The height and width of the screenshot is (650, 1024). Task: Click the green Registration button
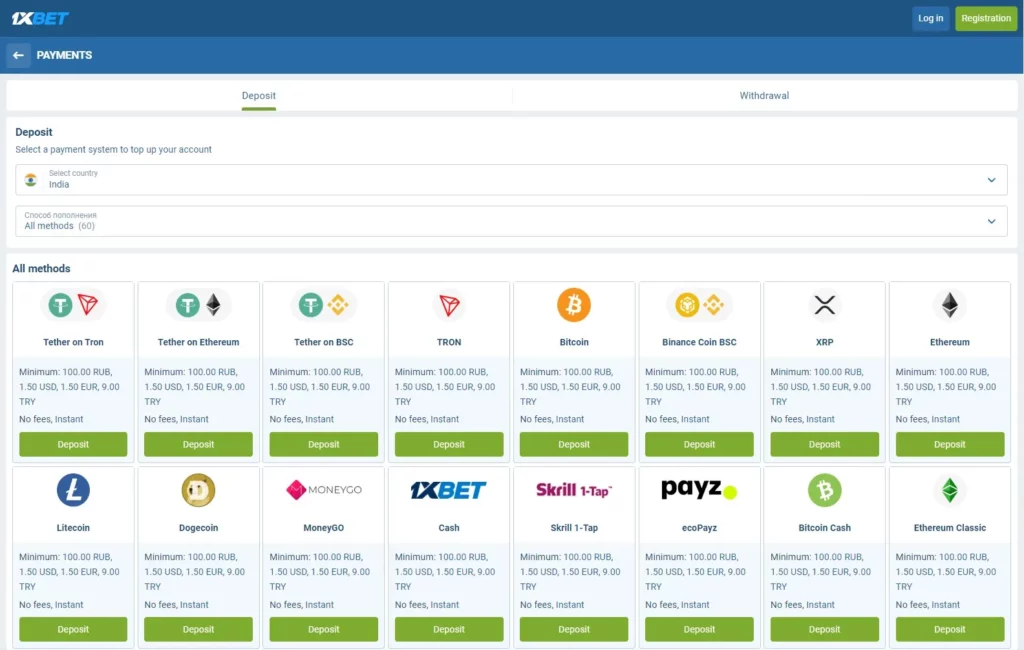click(x=986, y=18)
